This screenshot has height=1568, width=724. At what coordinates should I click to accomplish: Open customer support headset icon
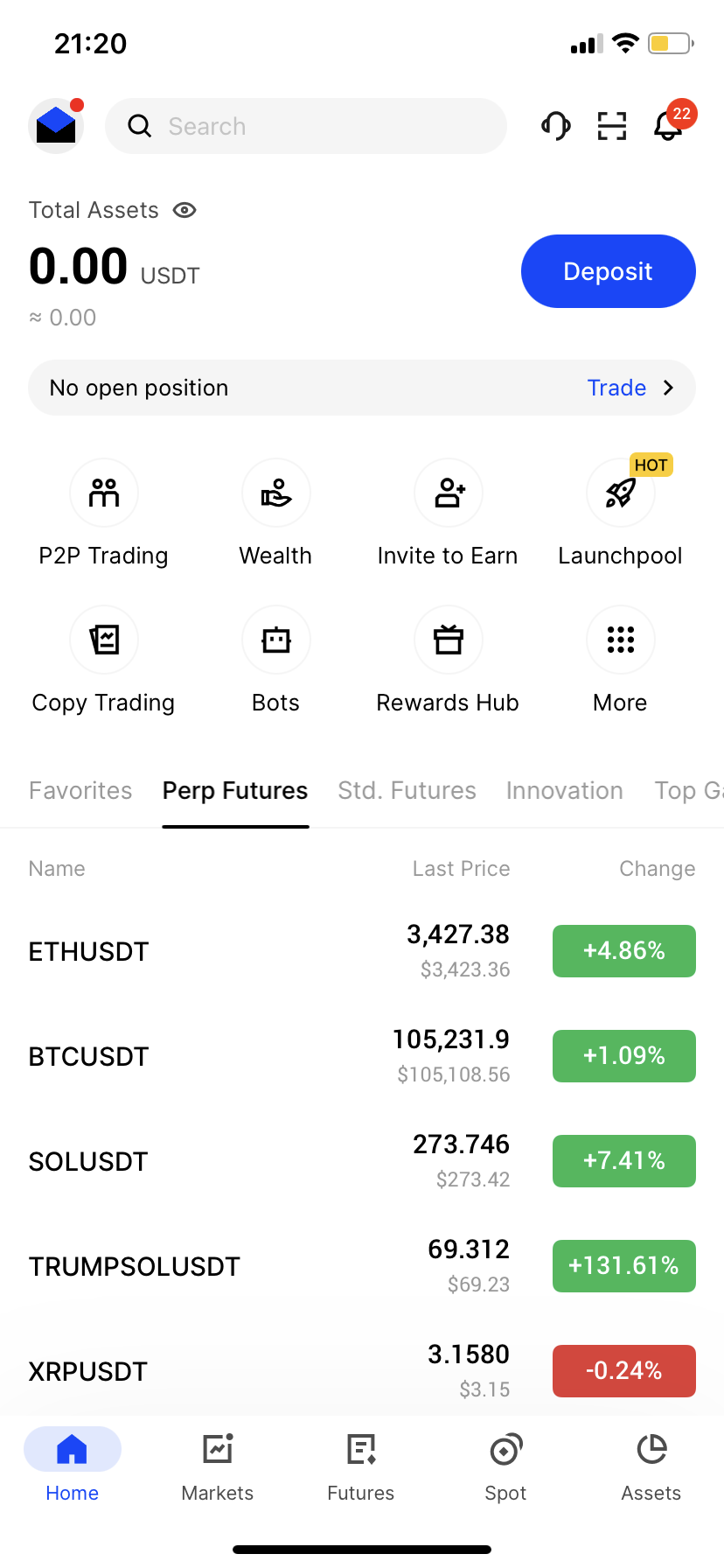pyautogui.click(x=555, y=126)
